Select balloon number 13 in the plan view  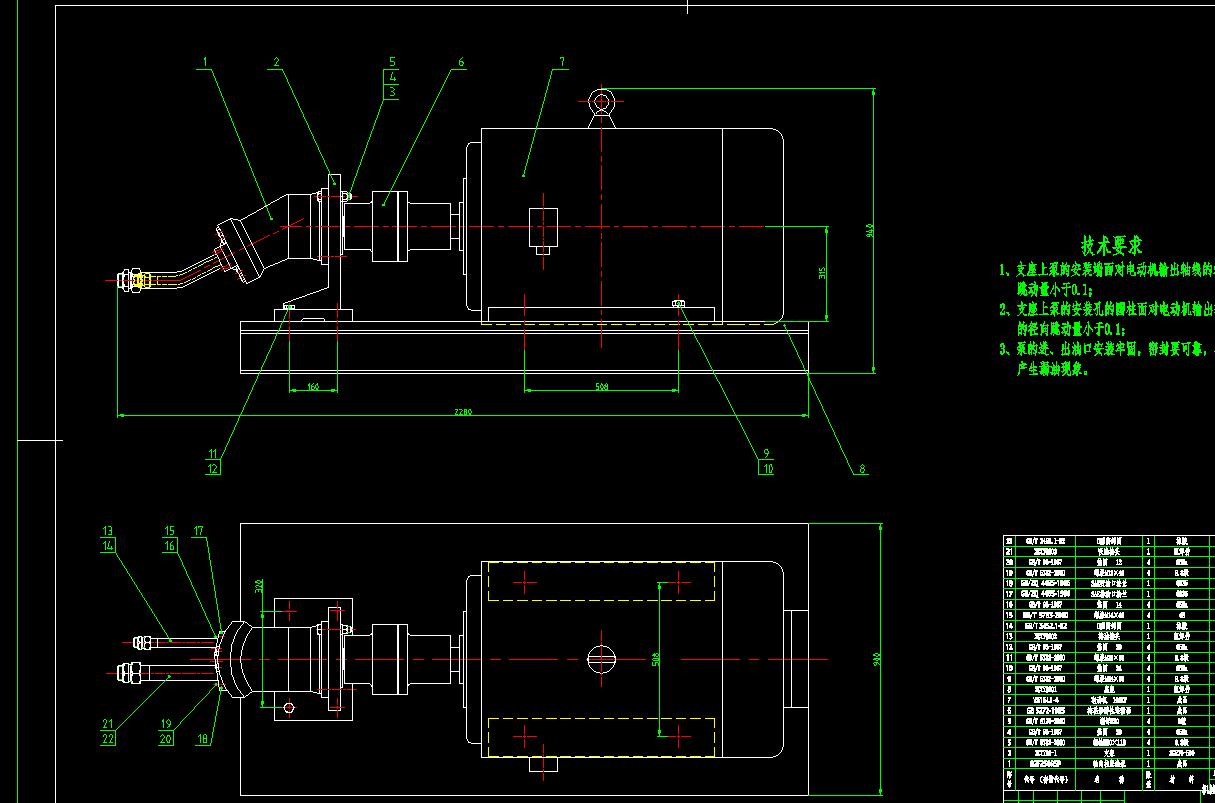pyautogui.click(x=108, y=531)
